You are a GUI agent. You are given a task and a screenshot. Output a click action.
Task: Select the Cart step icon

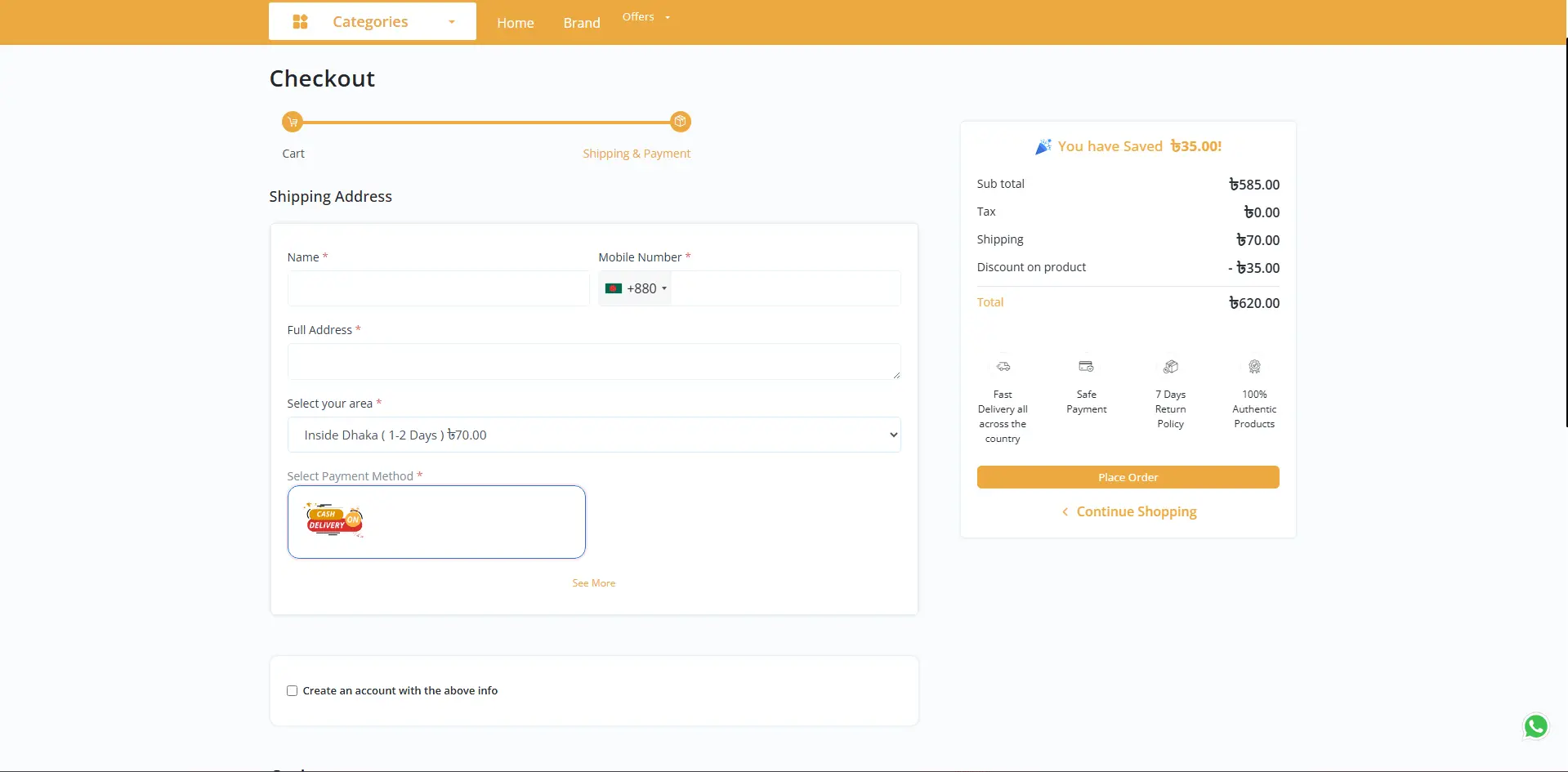click(x=293, y=121)
